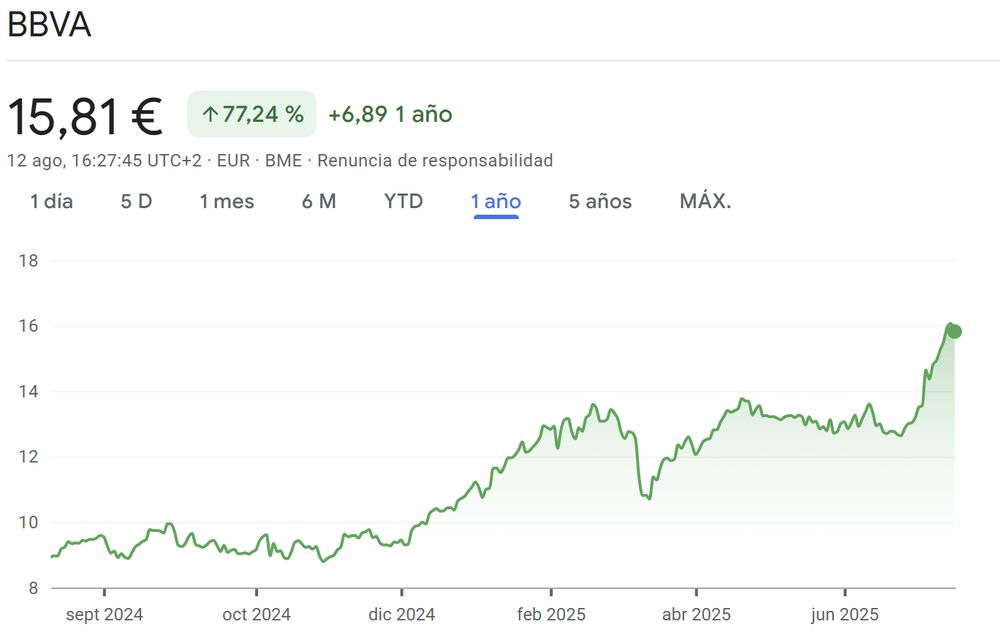Click the 10 y-axis value label
This screenshot has height=637, width=1000.
click(x=29, y=522)
